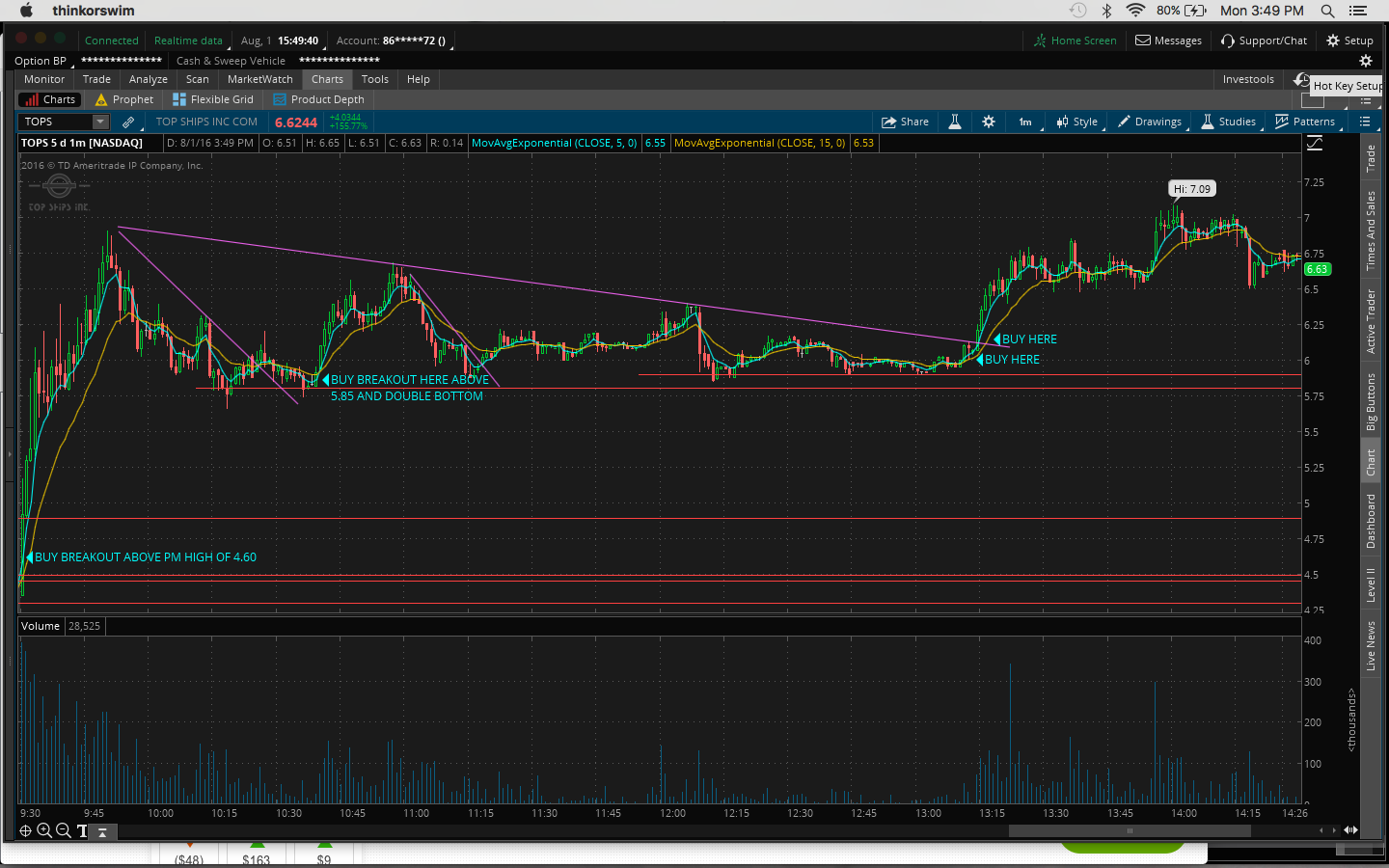The height and width of the screenshot is (868, 1389).
Task: Open the Share chart option
Action: tap(905, 122)
